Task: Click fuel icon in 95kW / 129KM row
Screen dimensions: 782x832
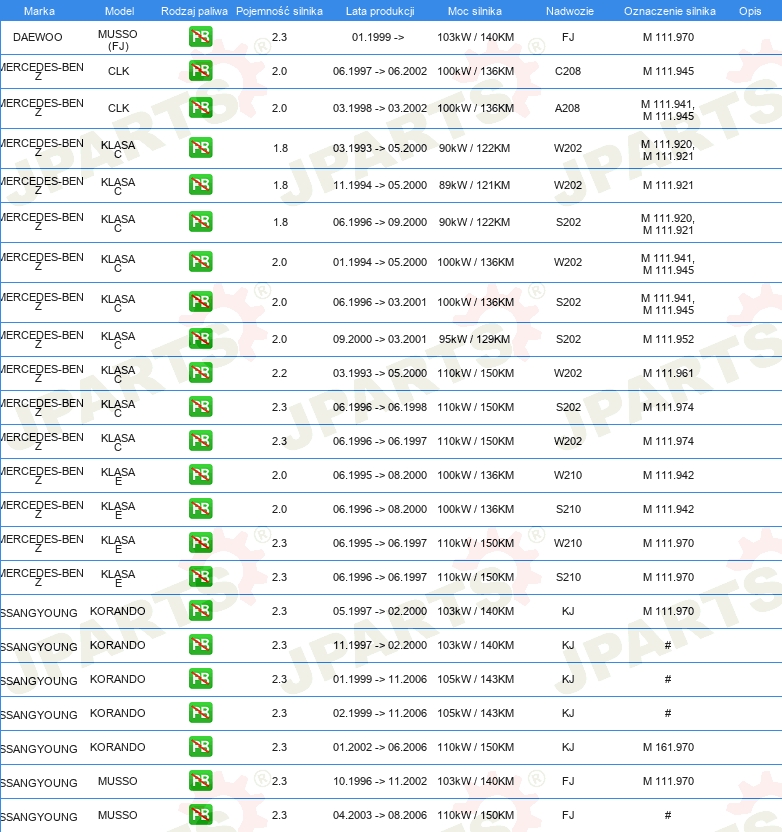Action: pyautogui.click(x=201, y=339)
